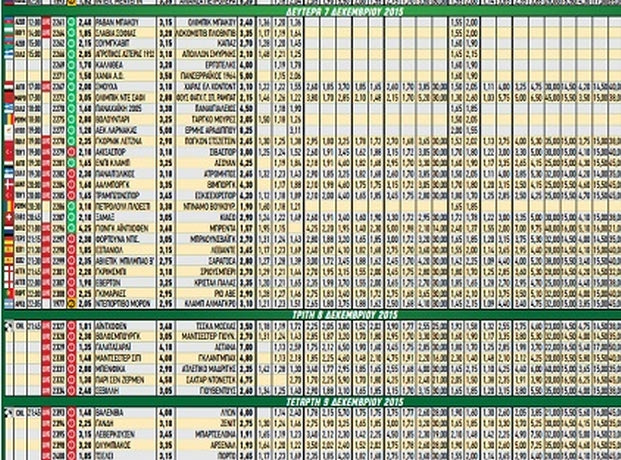Select home team ΚΑΛΛΙΘΕΑ
Image resolution: width=621 pixels, height=460 pixels.
[x=109, y=65]
